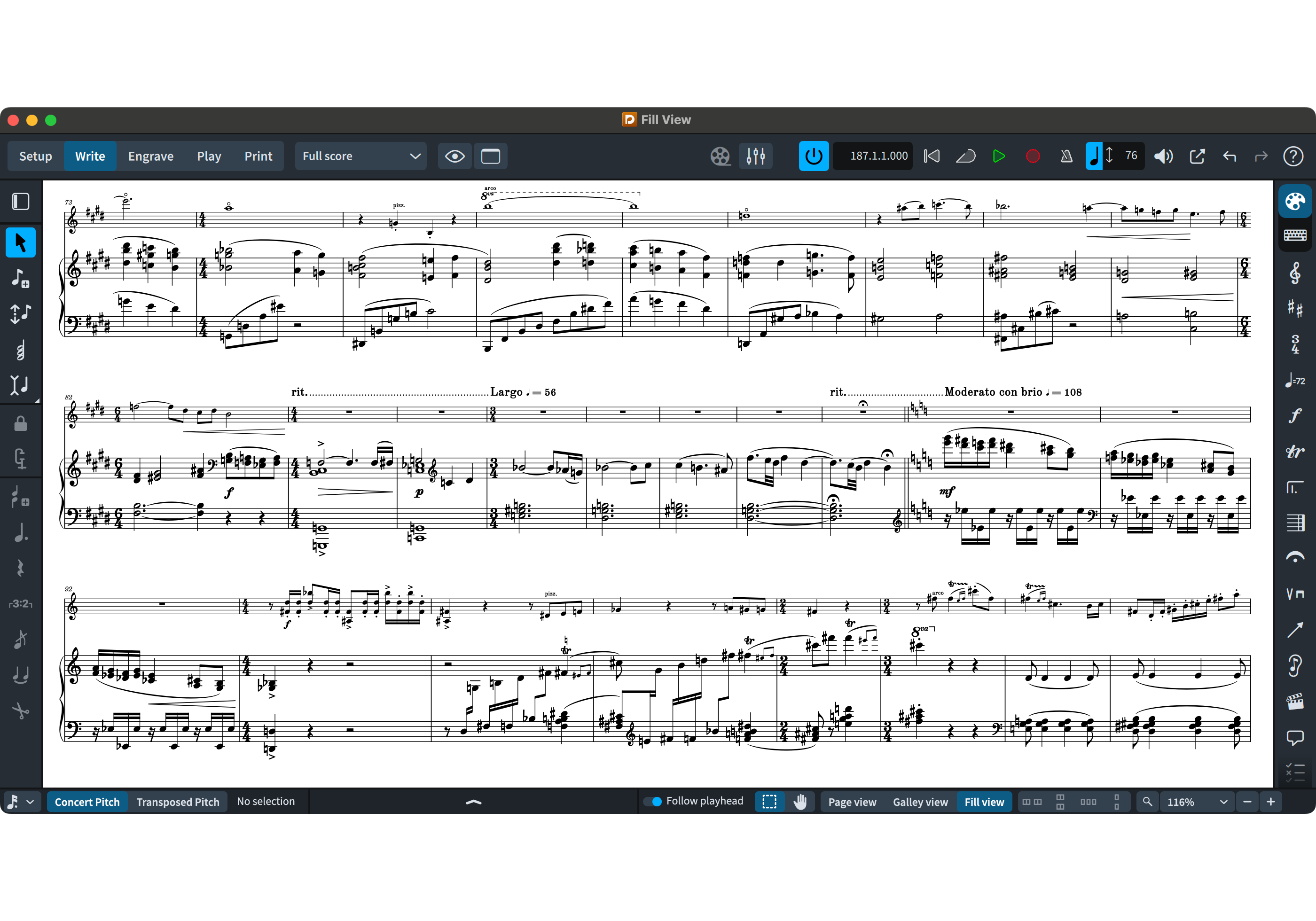
Task: Open the Holds and Pauses panel
Action: [1295, 558]
